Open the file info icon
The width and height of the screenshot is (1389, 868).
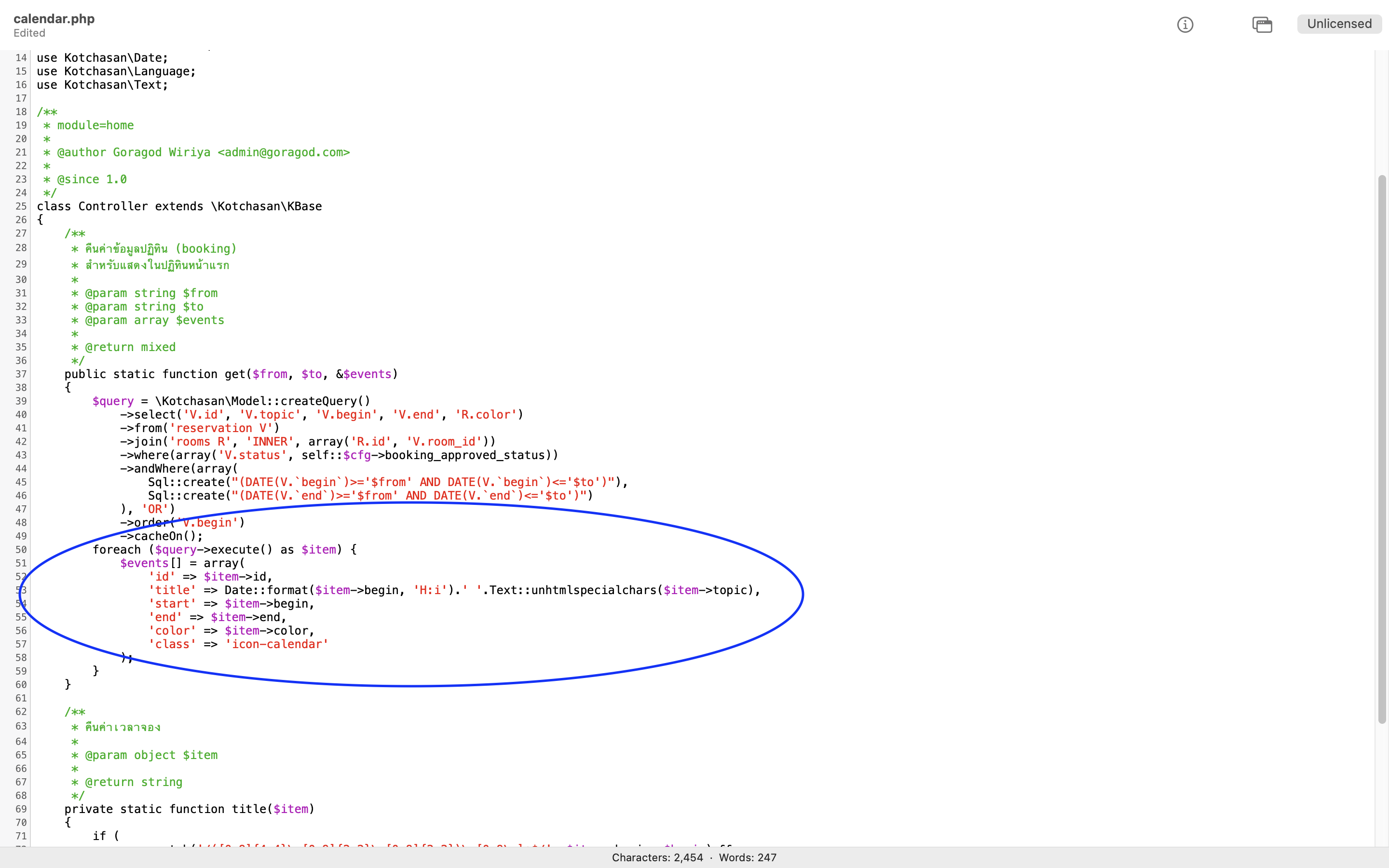point(1185,25)
